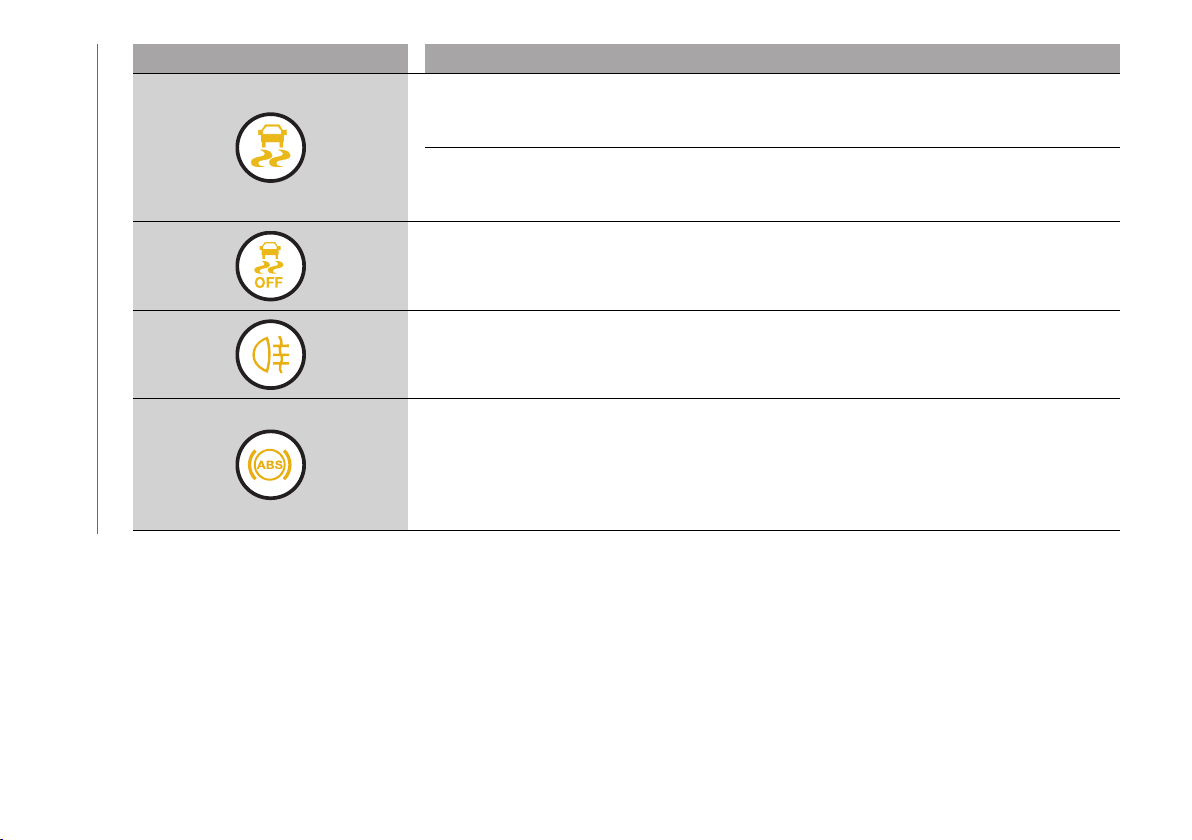Click the lower description cell beside skidding car icon
The width and height of the screenshot is (1192, 840).
(772, 185)
